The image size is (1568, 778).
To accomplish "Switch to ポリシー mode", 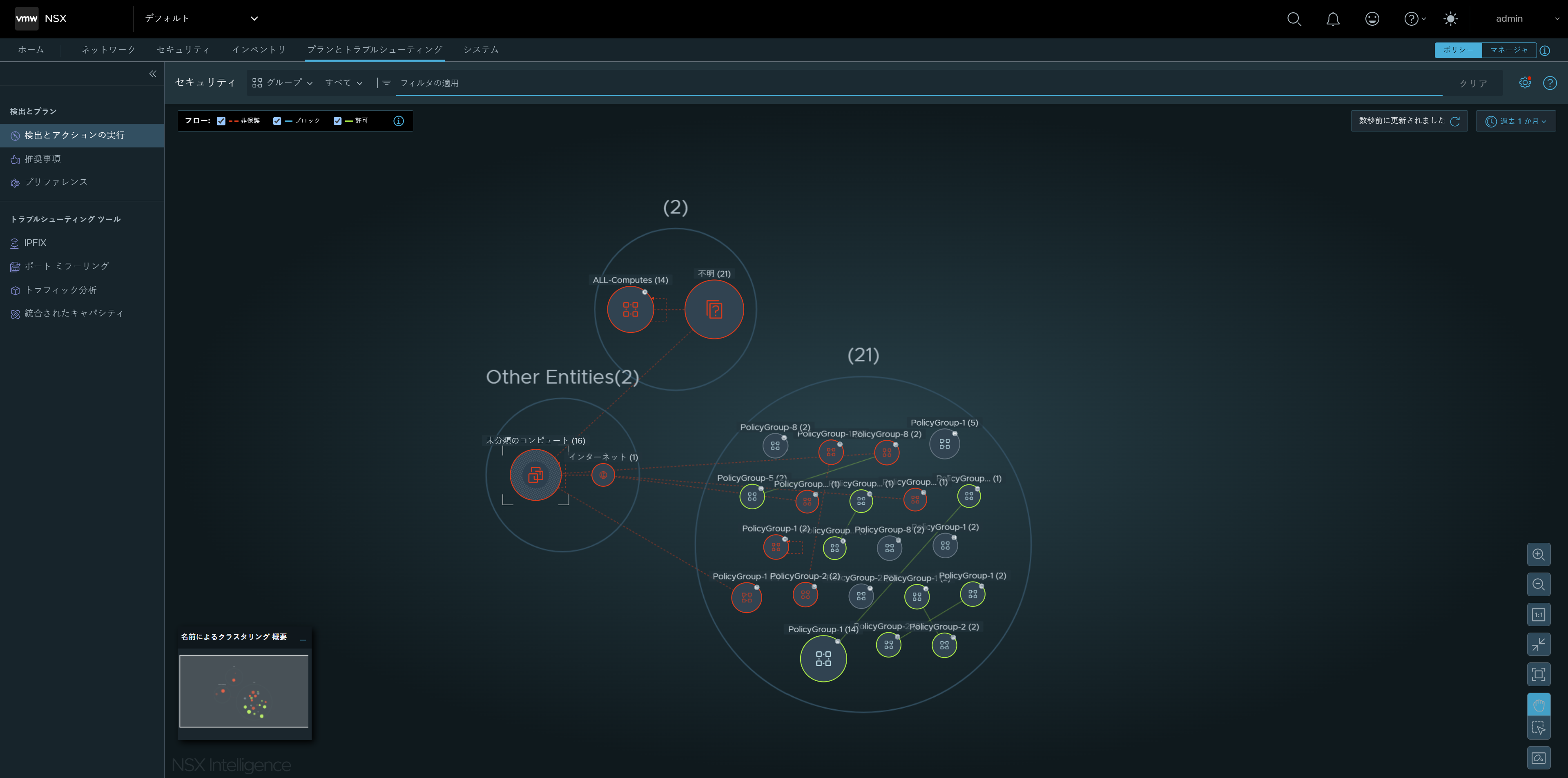I will [1458, 50].
